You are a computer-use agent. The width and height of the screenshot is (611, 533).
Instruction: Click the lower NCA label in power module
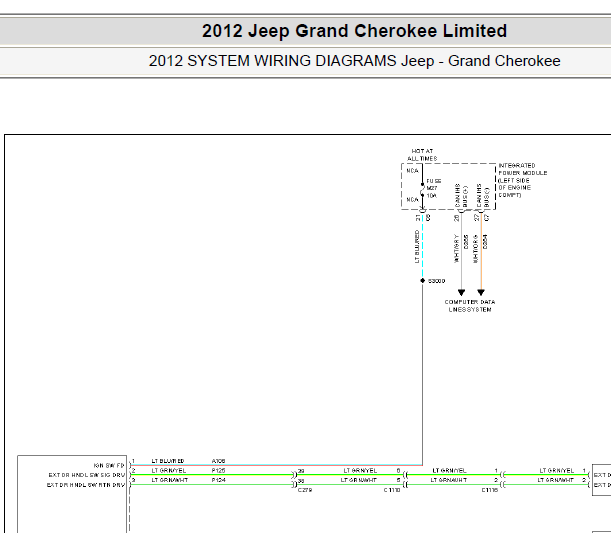pos(412,199)
